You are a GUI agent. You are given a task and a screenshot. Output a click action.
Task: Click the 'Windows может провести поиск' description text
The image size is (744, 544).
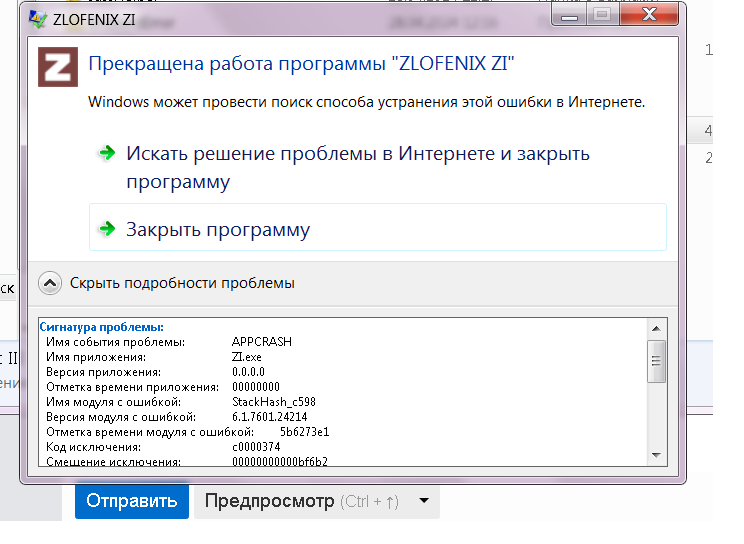[x=366, y=102]
